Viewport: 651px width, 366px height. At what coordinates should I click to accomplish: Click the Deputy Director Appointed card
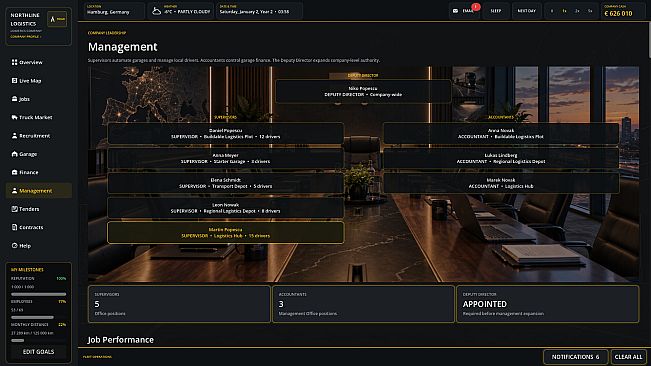click(x=548, y=304)
